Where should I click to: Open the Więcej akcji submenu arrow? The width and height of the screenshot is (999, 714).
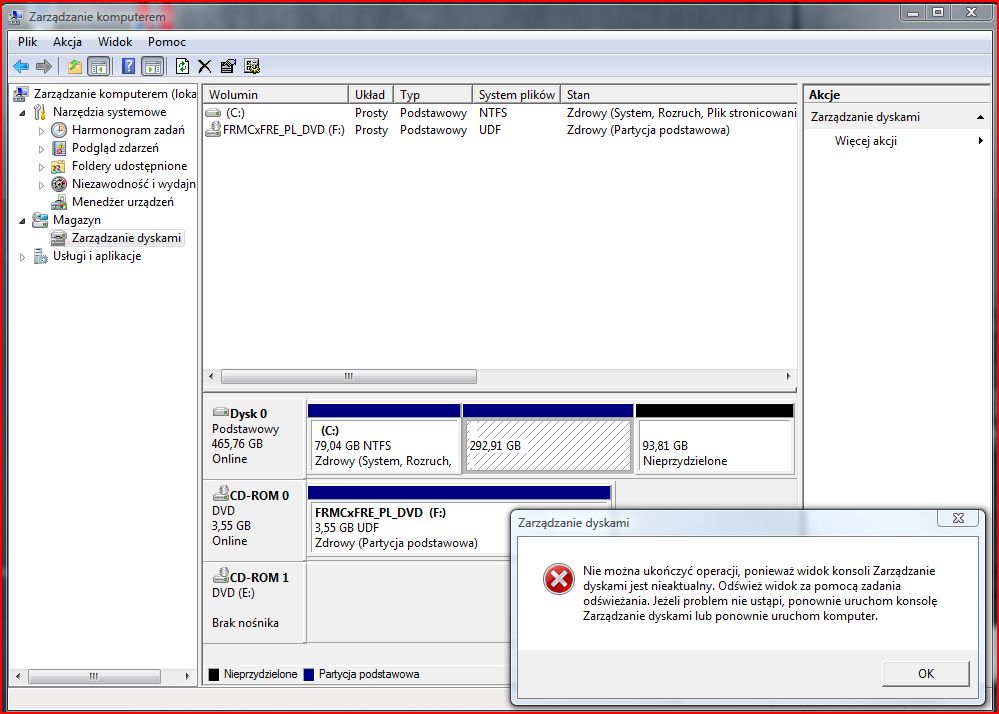pos(981,141)
